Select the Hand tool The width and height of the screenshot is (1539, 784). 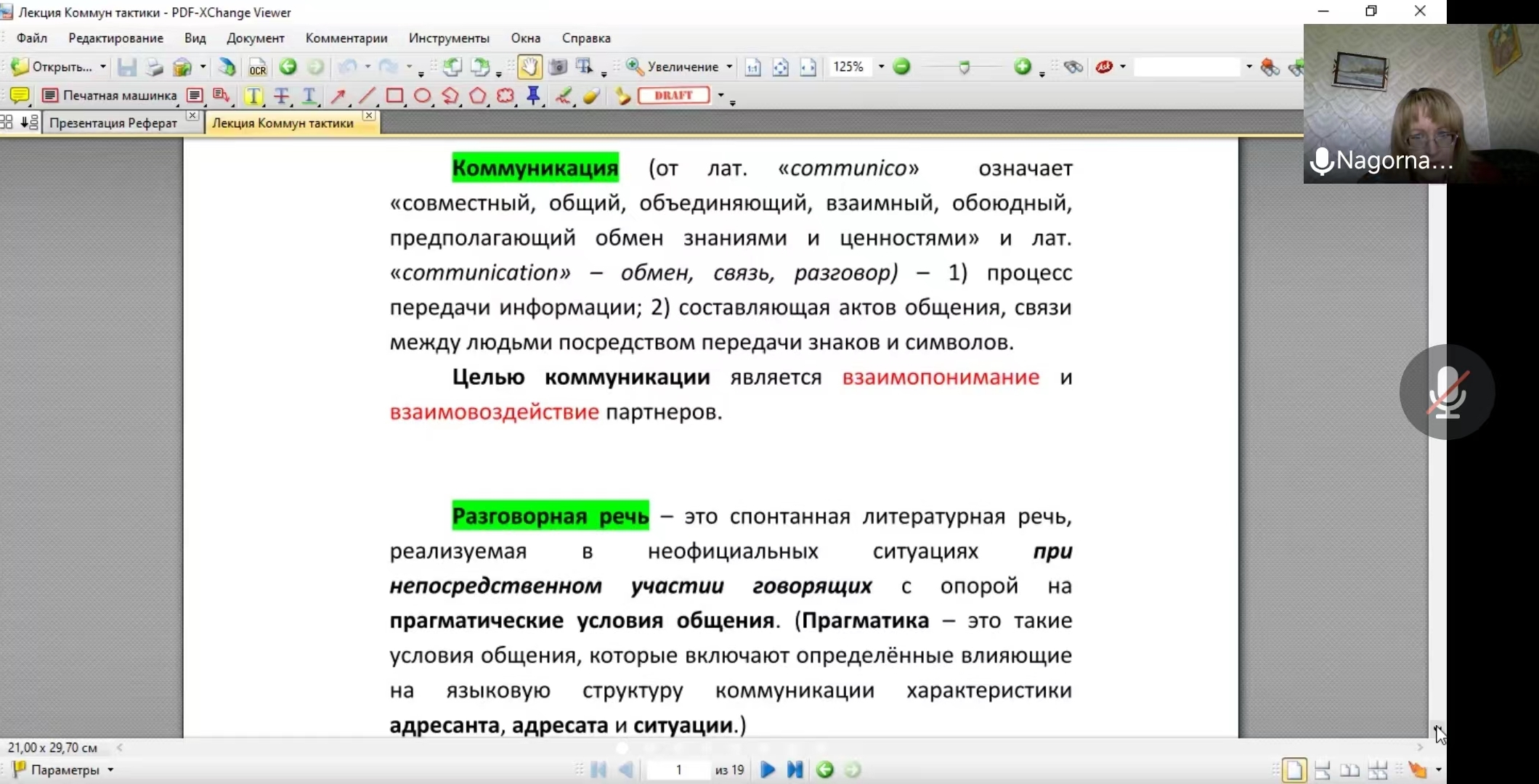coord(529,68)
